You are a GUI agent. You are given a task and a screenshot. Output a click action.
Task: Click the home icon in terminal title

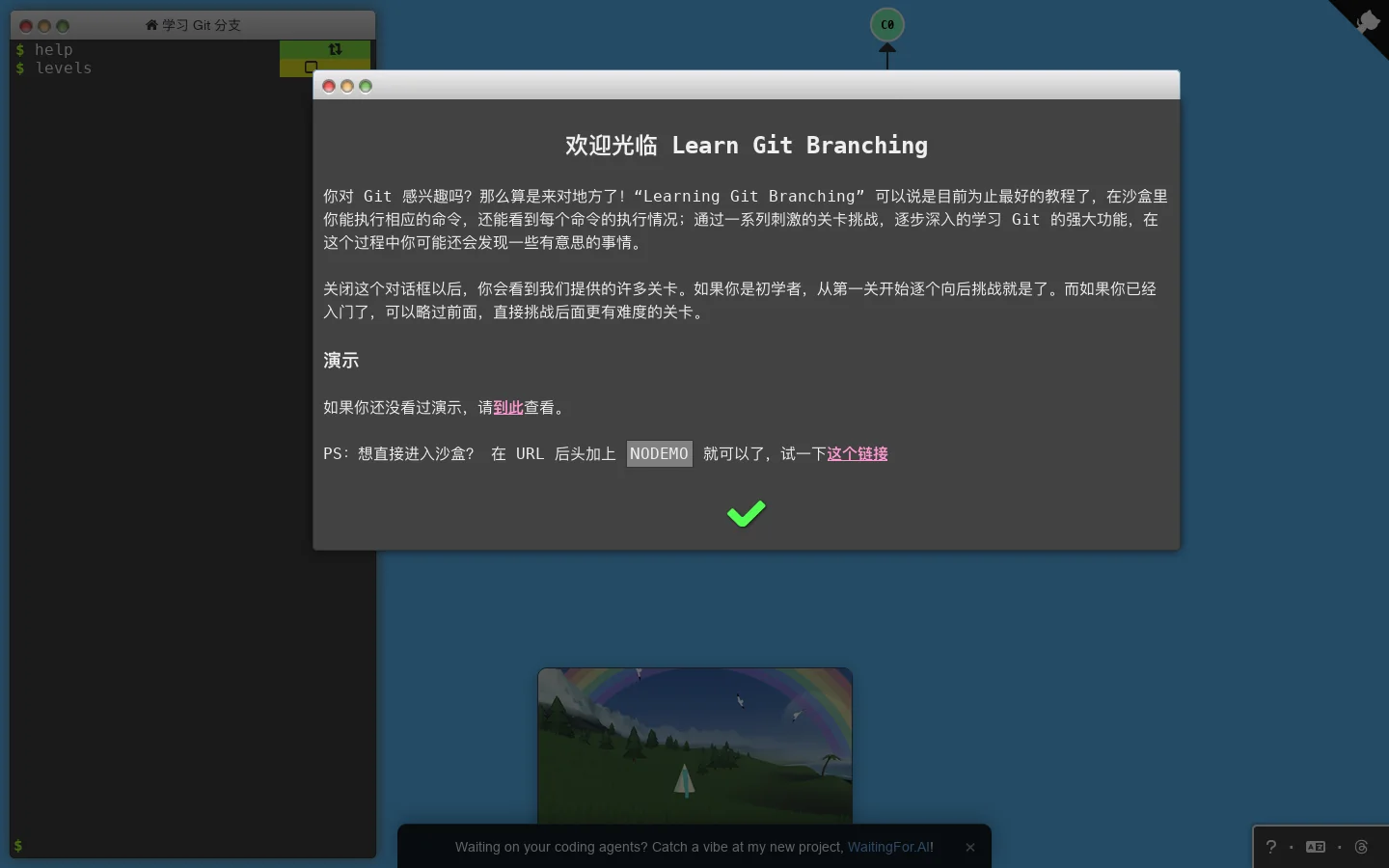151,25
